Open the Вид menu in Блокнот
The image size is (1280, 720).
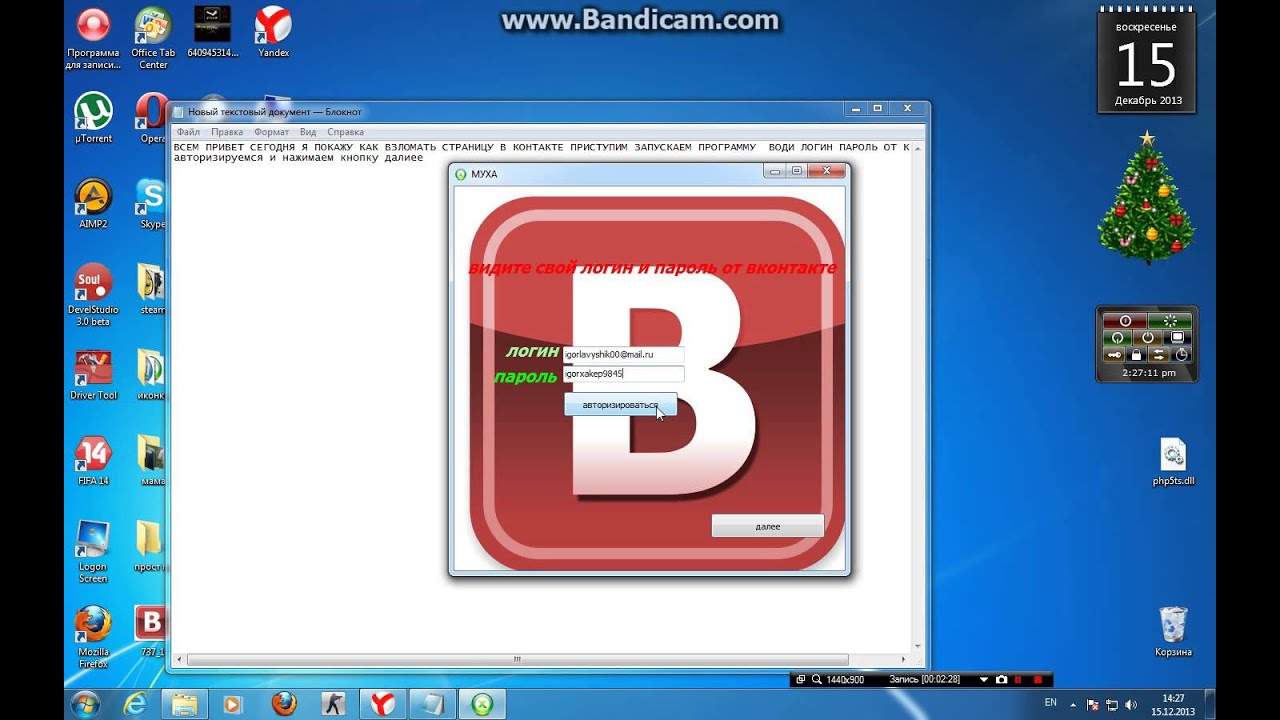(308, 132)
